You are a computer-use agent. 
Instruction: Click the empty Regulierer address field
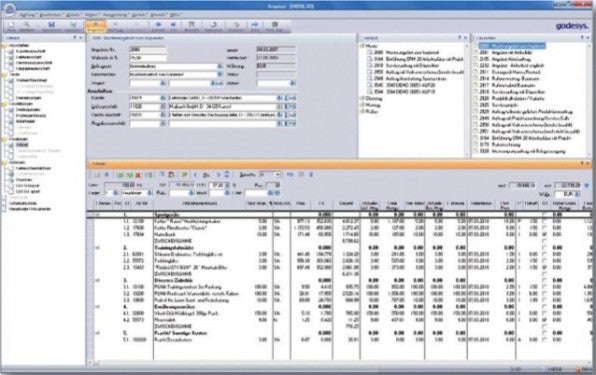click(222, 123)
